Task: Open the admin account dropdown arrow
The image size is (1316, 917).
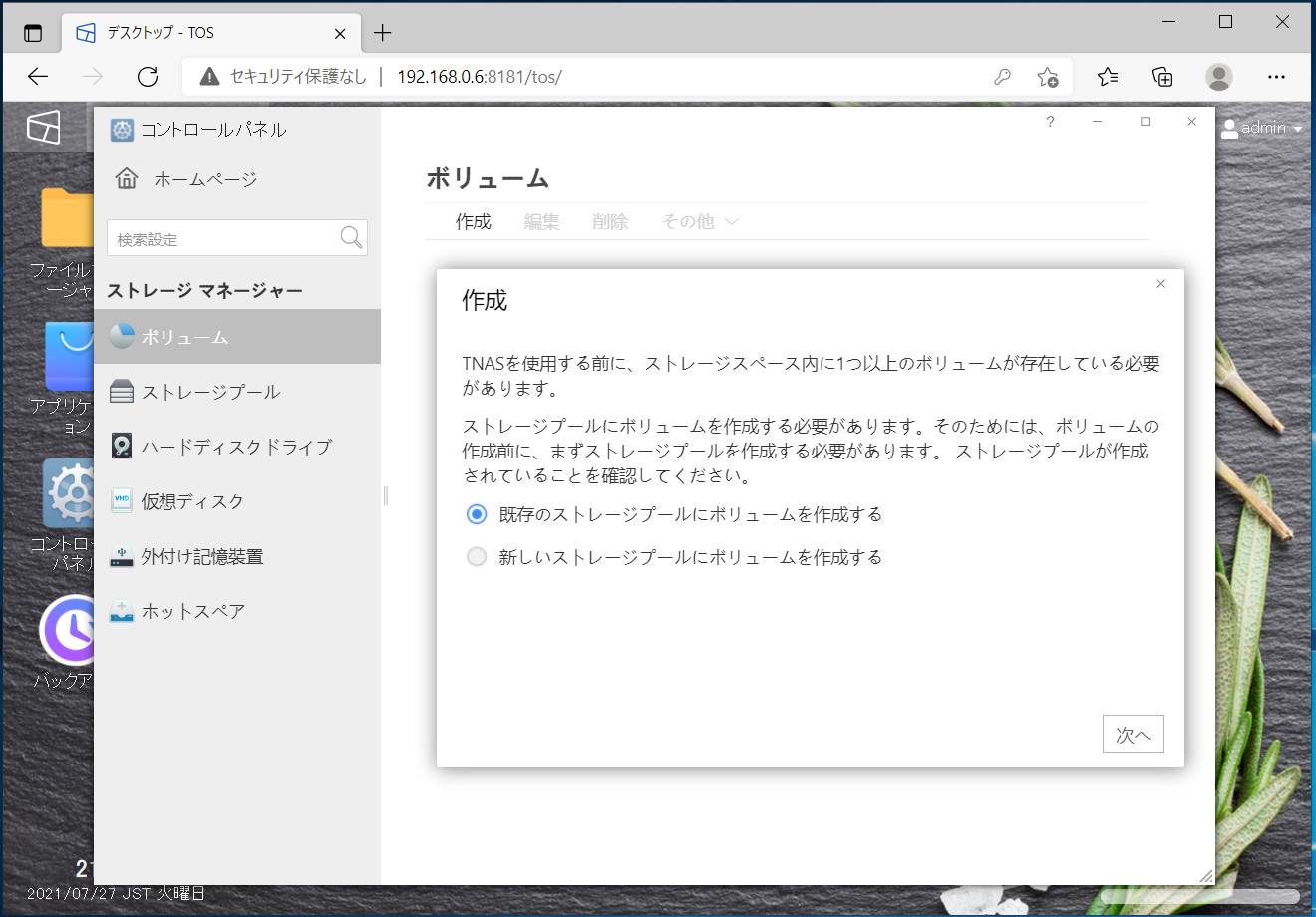Action: [1297, 129]
